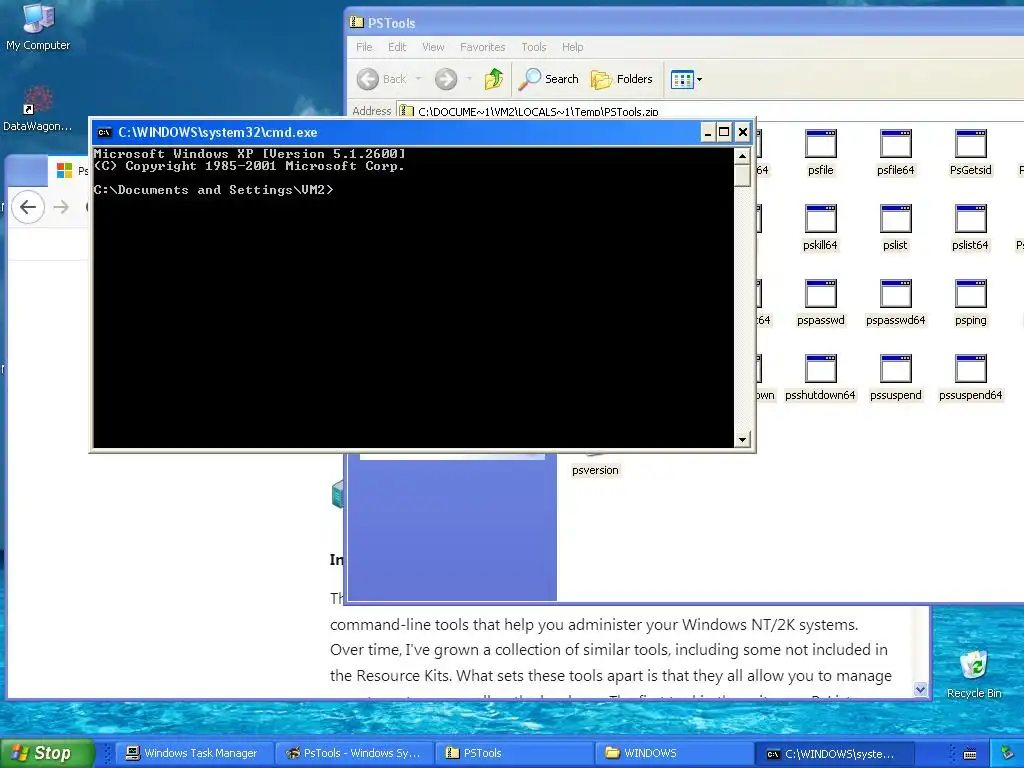
Task: Click the psversion file label
Action: 595,470
